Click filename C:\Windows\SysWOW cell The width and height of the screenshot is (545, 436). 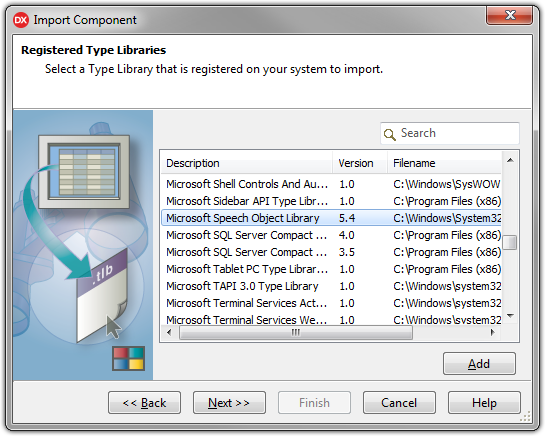pyautogui.click(x=447, y=184)
